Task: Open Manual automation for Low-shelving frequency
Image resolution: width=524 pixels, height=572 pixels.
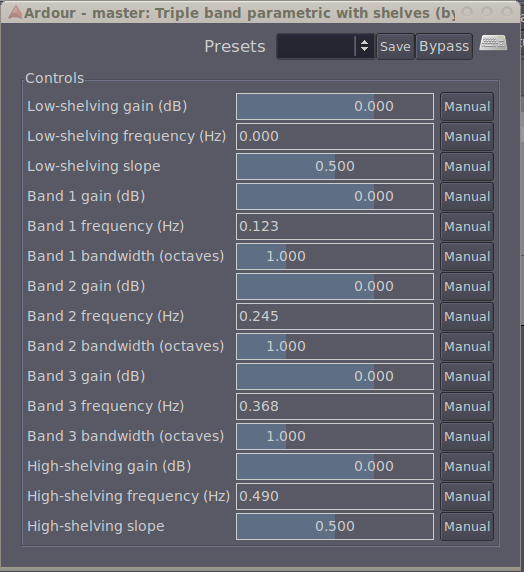Action: point(467,136)
